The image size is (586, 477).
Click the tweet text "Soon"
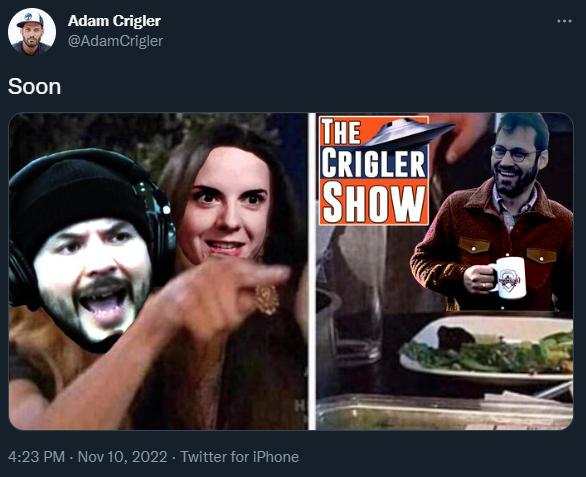coord(34,87)
